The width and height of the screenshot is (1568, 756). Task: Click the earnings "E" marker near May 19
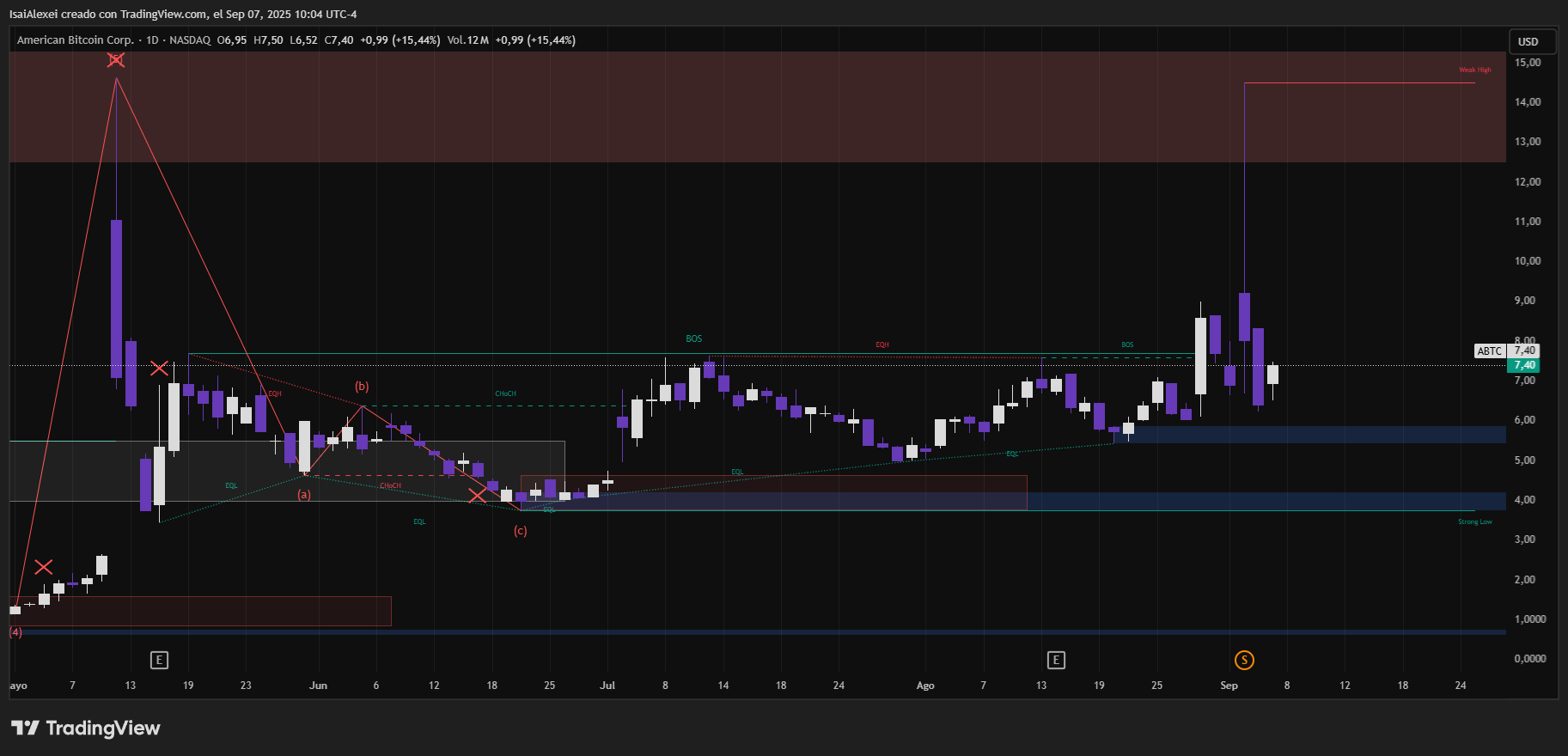[x=159, y=660]
